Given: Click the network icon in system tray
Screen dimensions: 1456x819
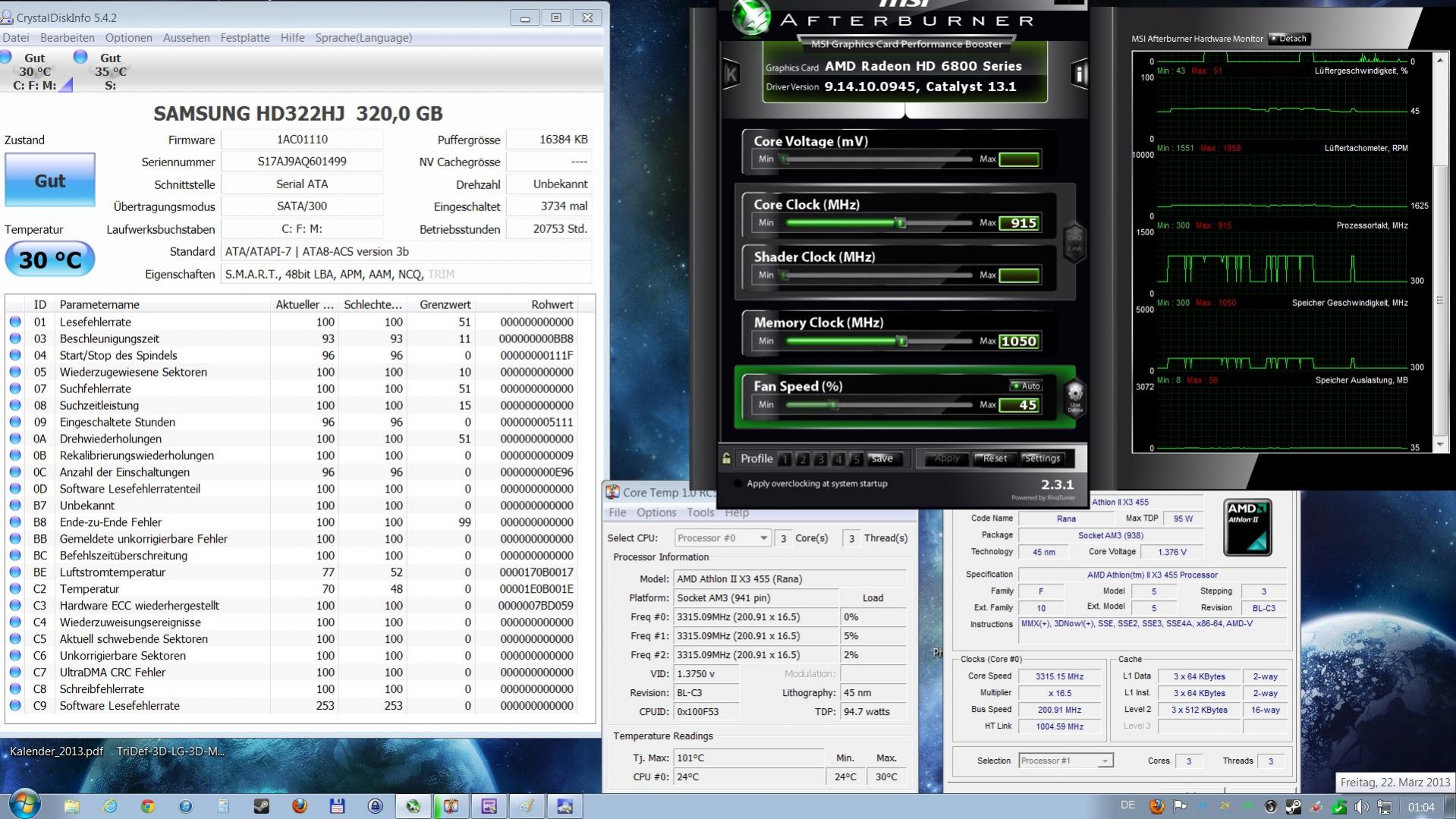Looking at the screenshot, I should 1385,807.
